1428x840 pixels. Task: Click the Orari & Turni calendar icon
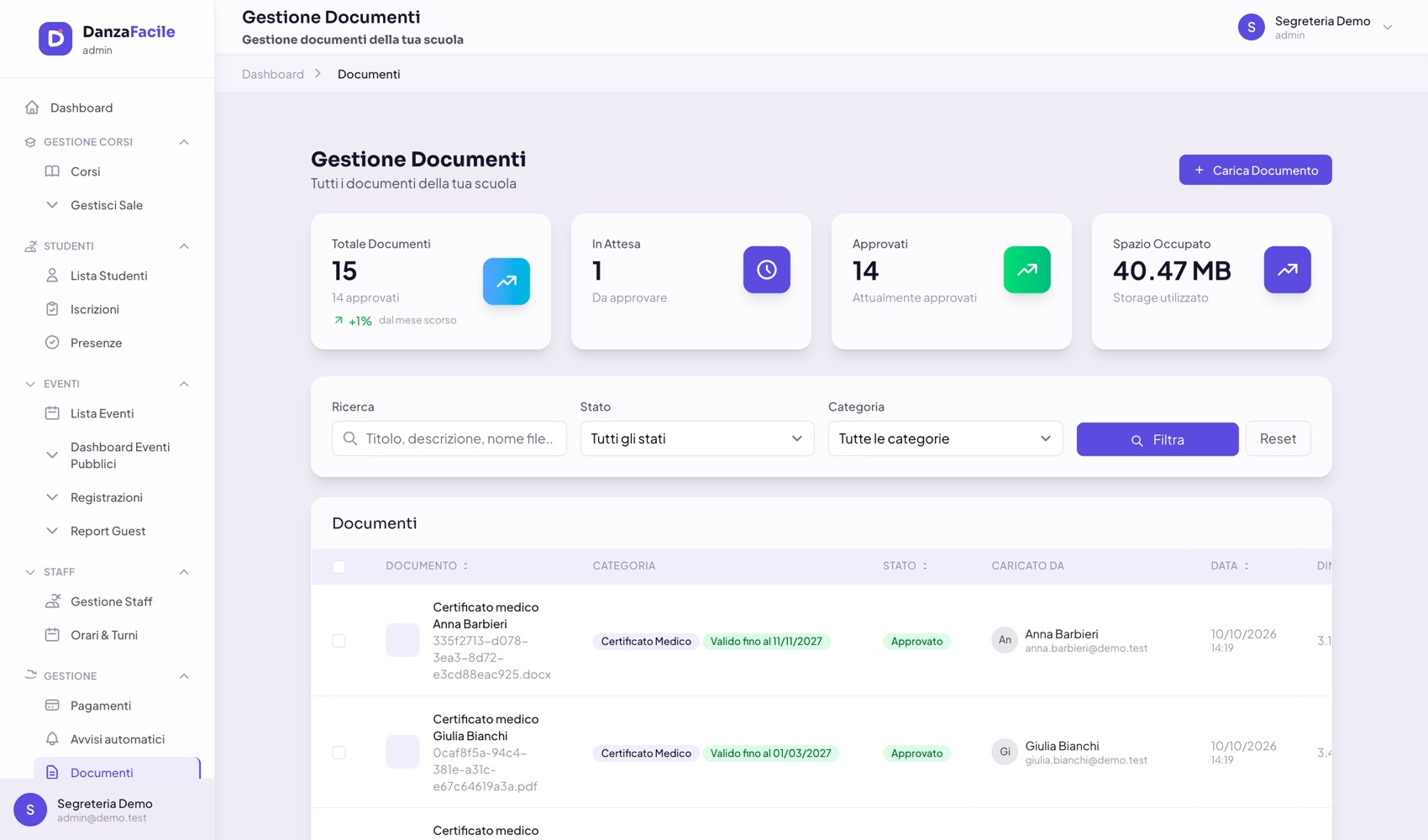pyautogui.click(x=52, y=635)
